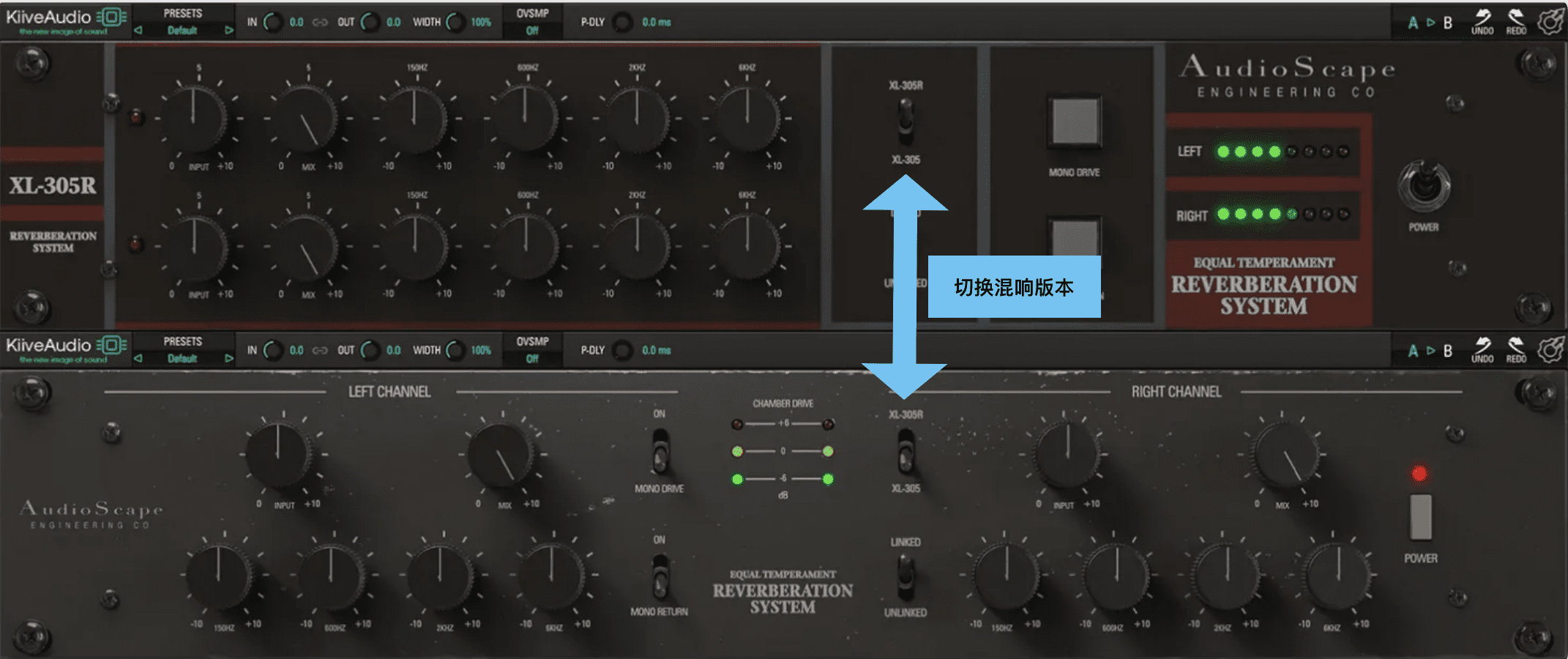Image resolution: width=1568 pixels, height=659 pixels.
Task: Click IN gain knob in bottom header
Action: pos(273,350)
